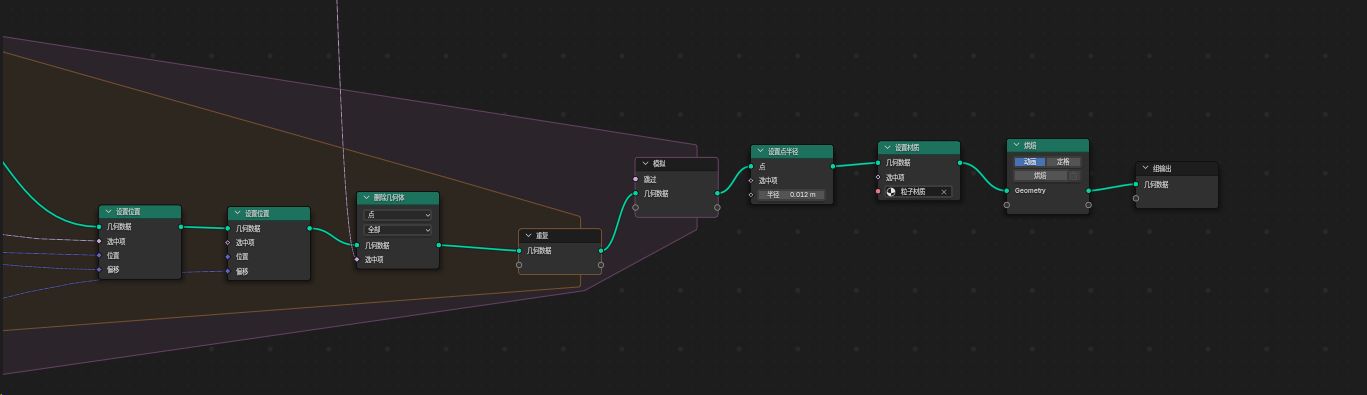Click 几何数据 input socket of 删除几何体
This screenshot has width=1367, height=395.
coord(357,245)
